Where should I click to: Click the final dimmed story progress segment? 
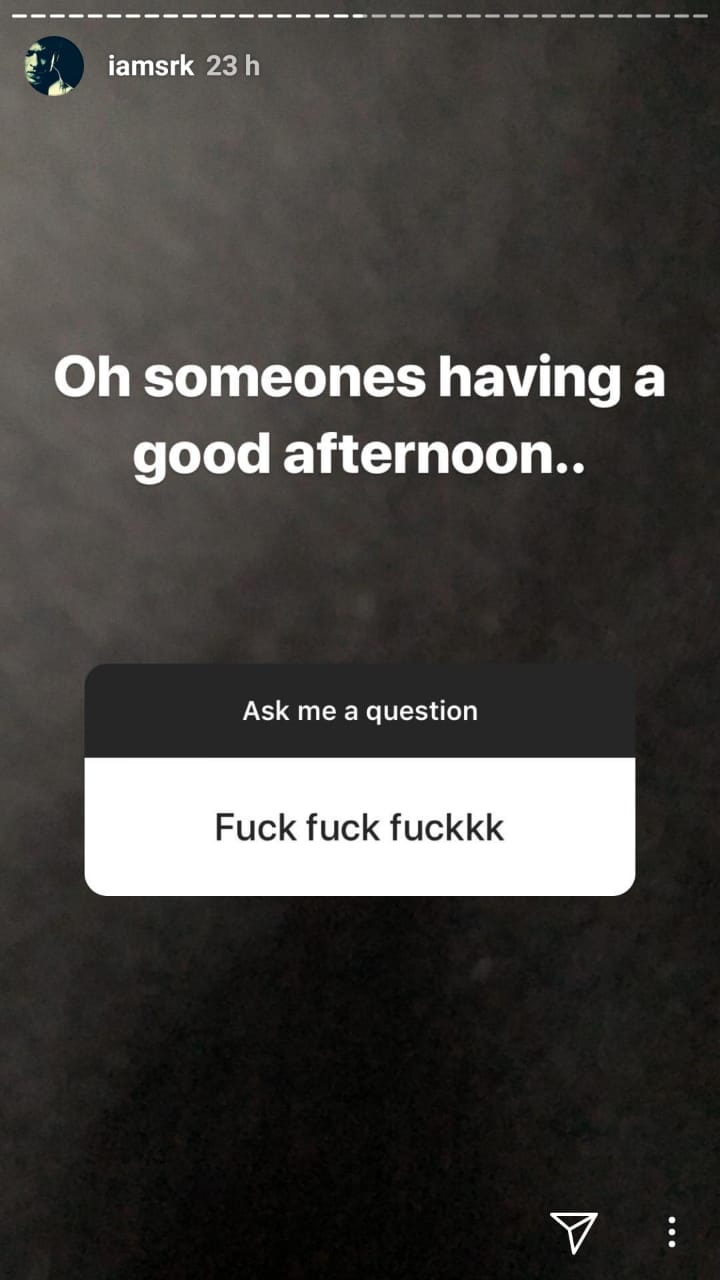pos(700,16)
